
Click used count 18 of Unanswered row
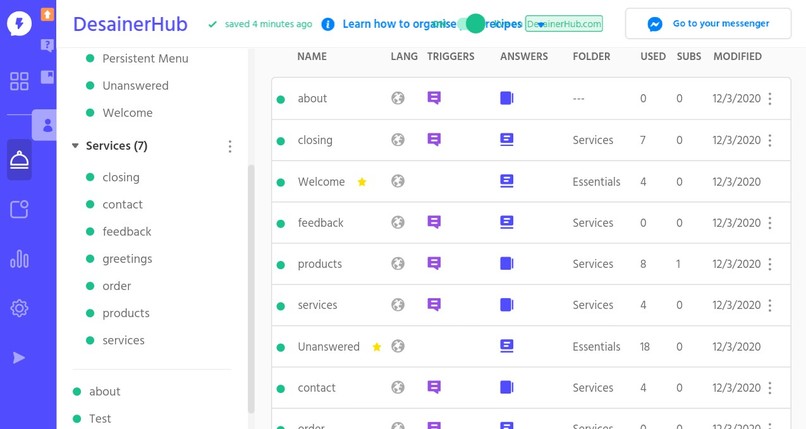645,347
